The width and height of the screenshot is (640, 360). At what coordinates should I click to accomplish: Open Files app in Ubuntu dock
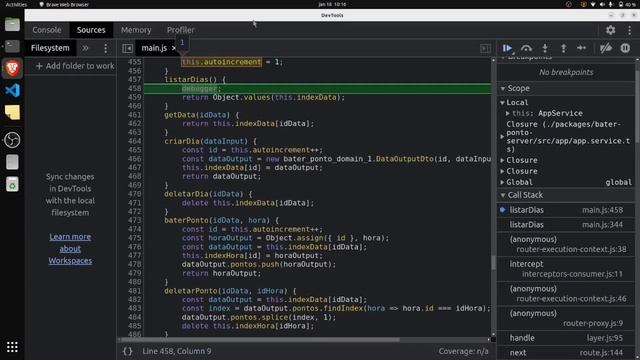pos(12,24)
